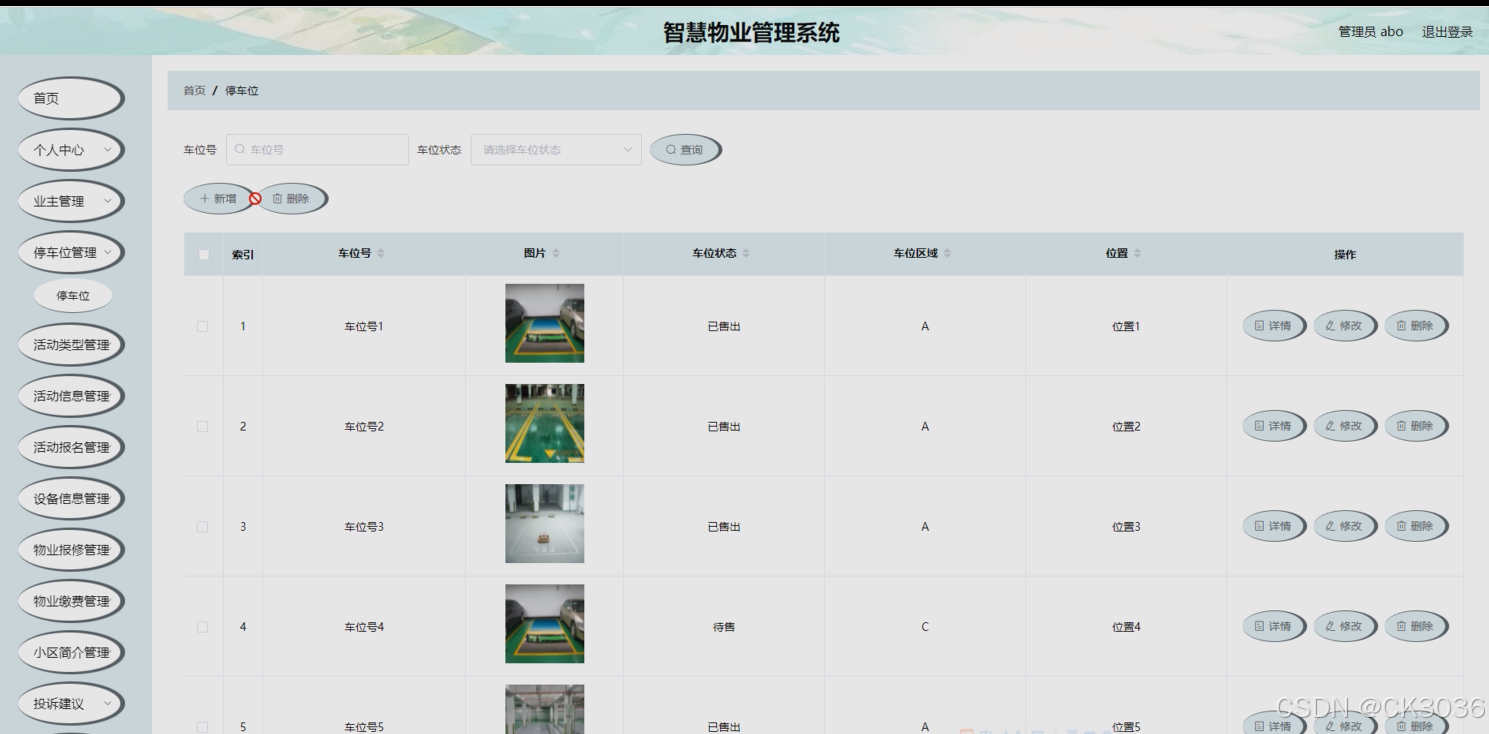Check the checkbox for row 车位号3

tap(203, 526)
